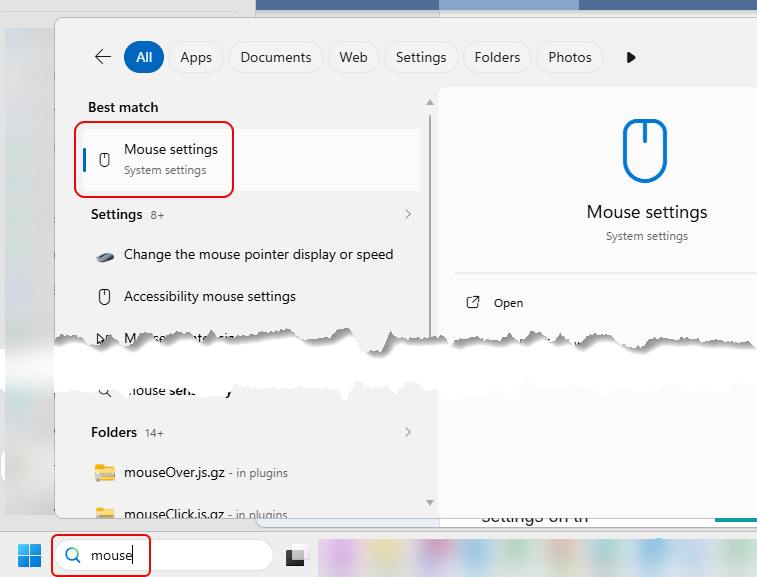Switch to the Documents filter
Screen dimensions: 757x577
coord(276,57)
